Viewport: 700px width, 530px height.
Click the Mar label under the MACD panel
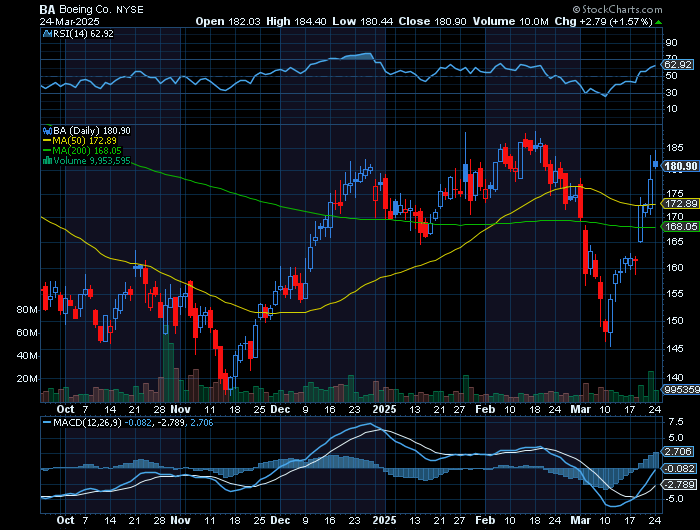pyautogui.click(x=580, y=520)
